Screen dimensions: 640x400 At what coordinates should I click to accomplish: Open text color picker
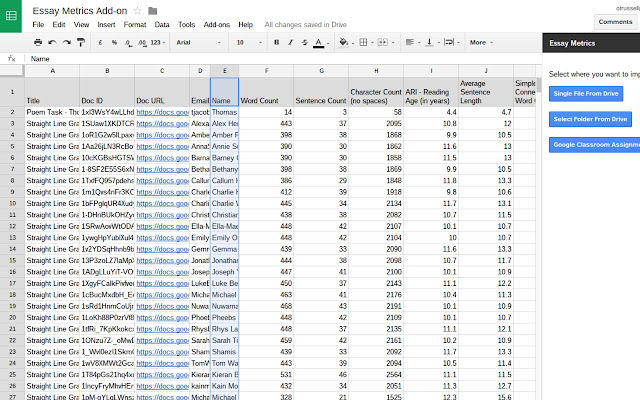click(319, 42)
